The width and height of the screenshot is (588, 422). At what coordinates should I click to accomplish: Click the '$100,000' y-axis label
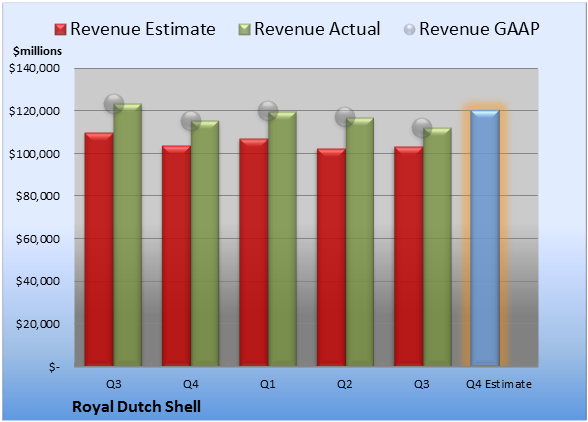pyautogui.click(x=34, y=154)
